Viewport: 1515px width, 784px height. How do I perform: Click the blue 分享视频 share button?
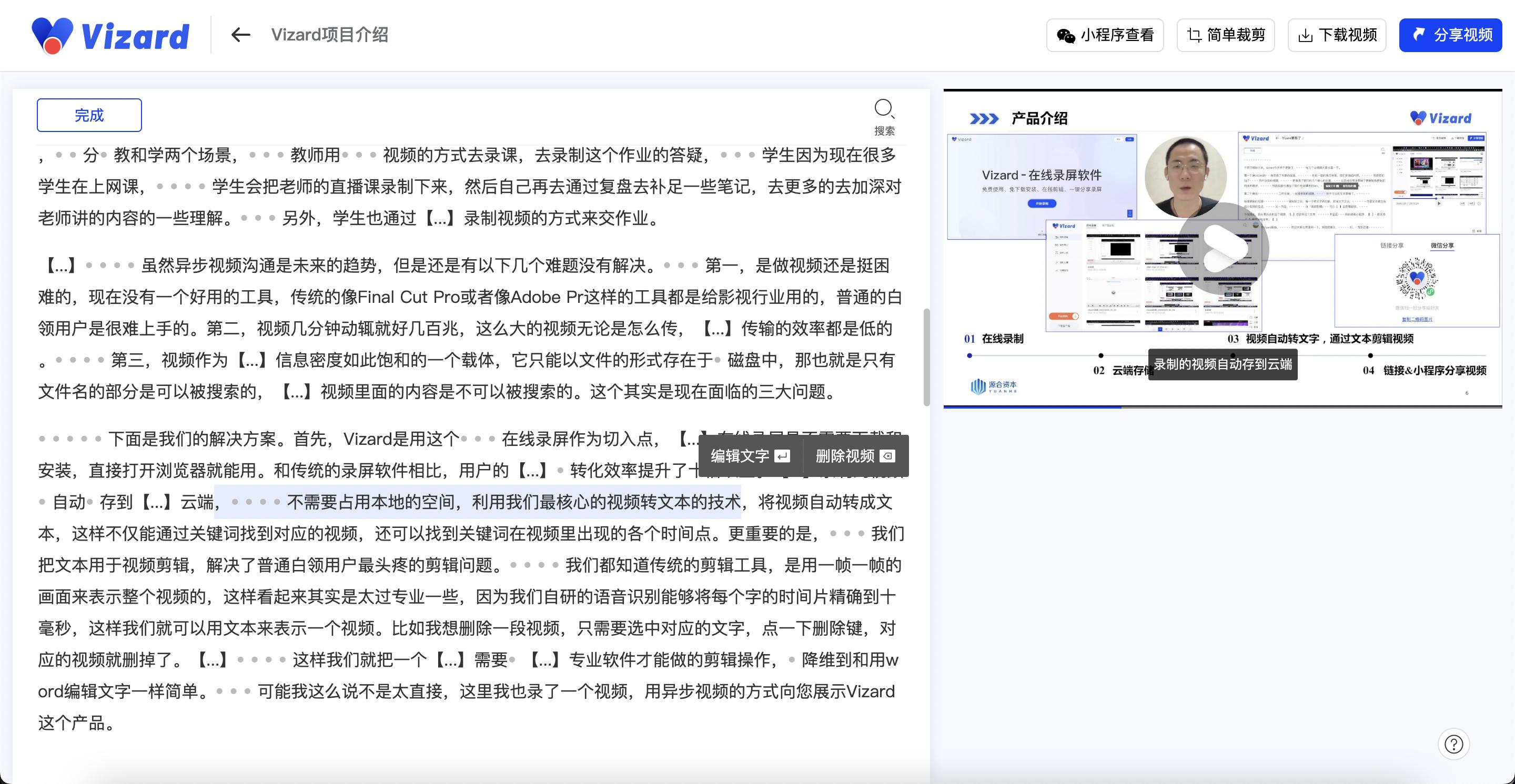[1450, 35]
